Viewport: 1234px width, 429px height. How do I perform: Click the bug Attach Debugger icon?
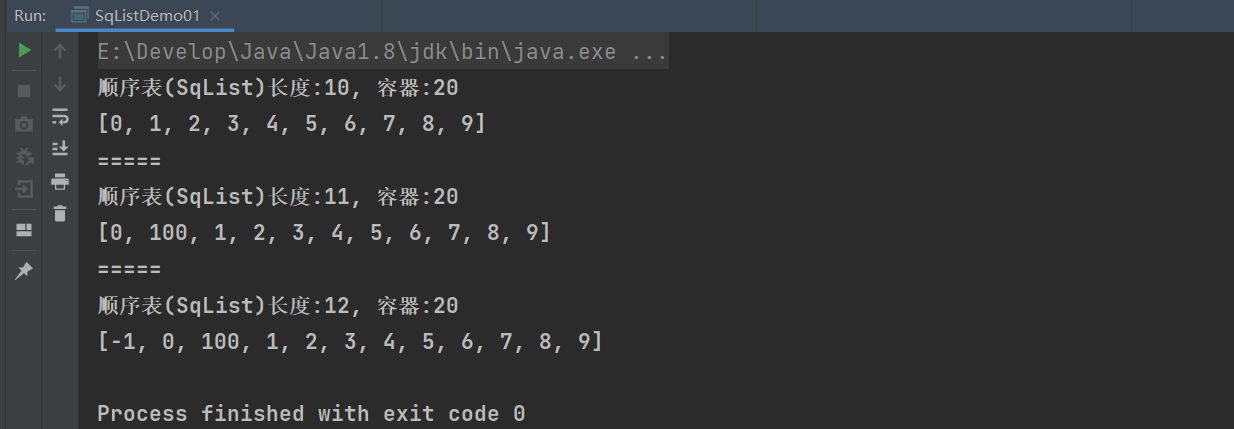tap(24, 157)
